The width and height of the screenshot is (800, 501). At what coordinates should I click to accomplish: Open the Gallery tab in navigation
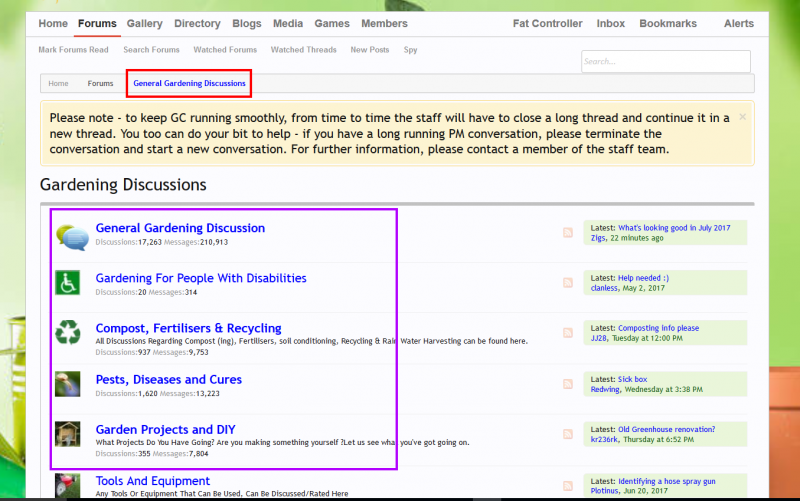pyautogui.click(x=145, y=23)
